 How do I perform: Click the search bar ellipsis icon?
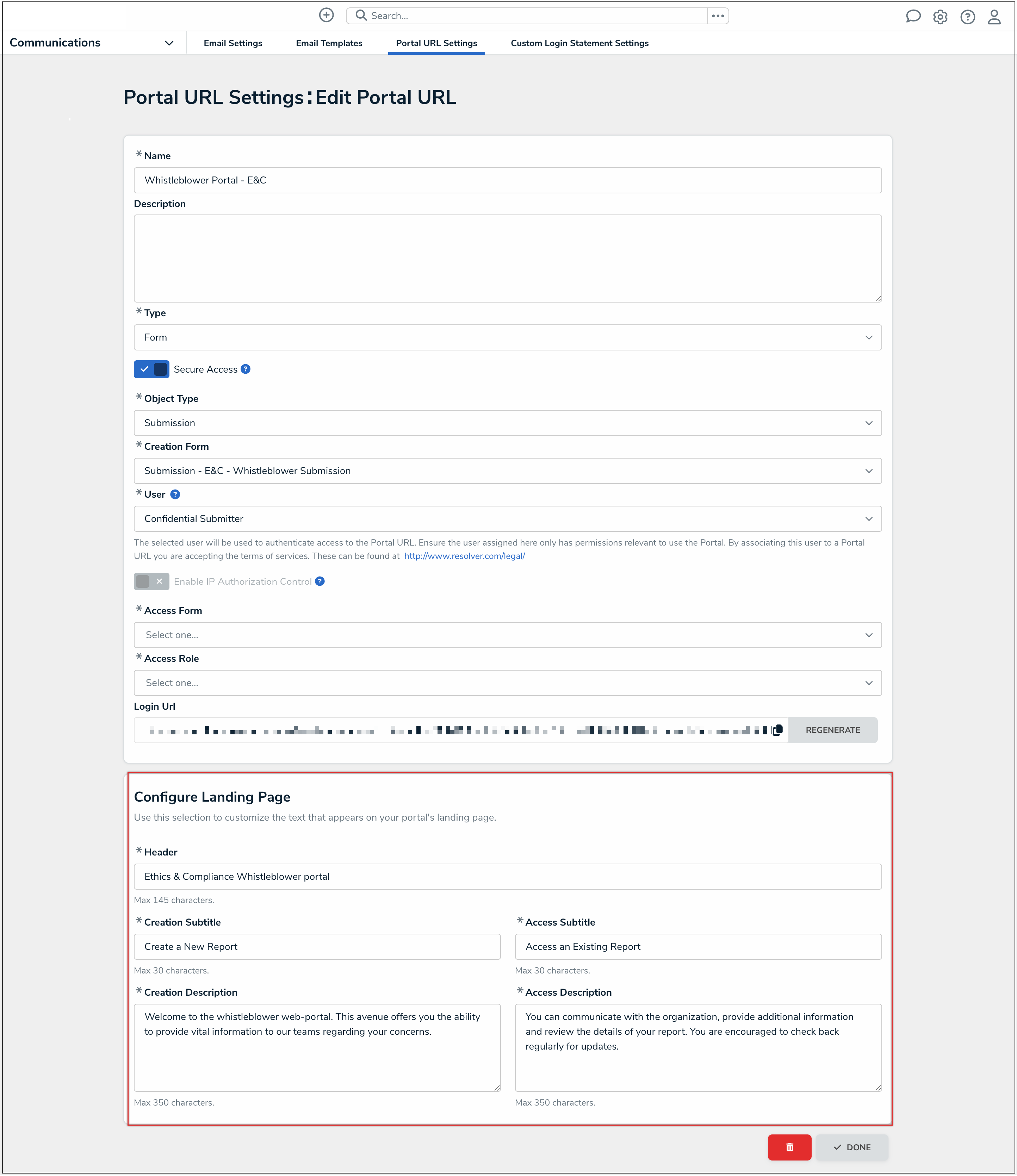(x=717, y=16)
